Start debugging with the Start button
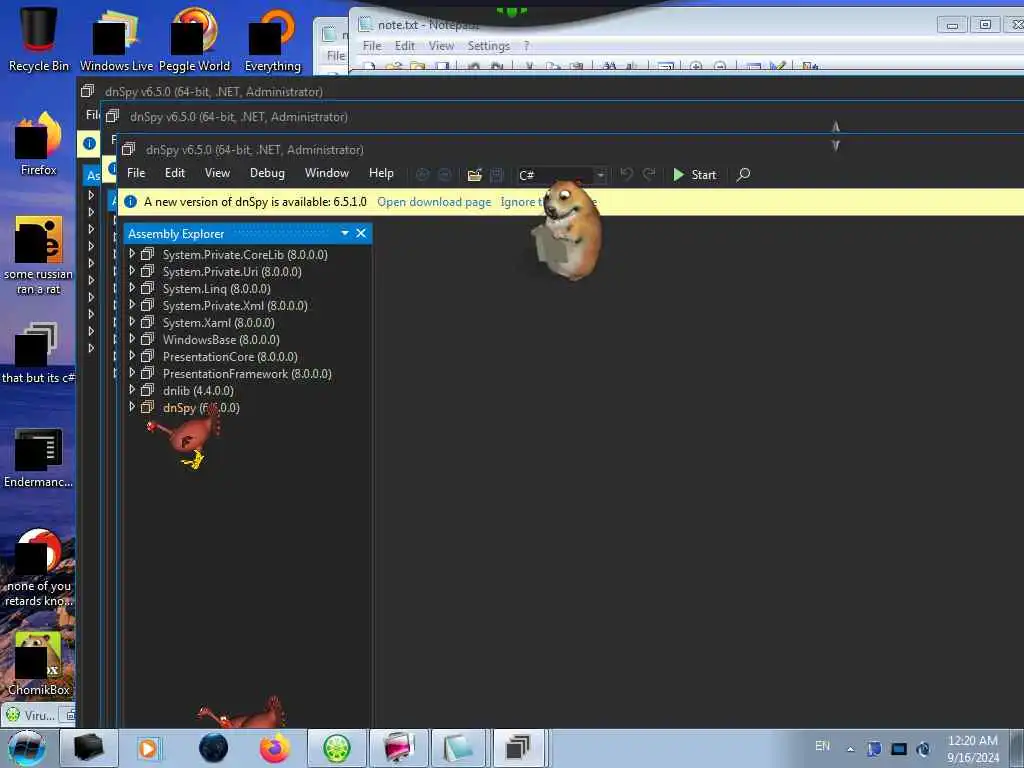This screenshot has width=1024, height=768. [x=694, y=174]
